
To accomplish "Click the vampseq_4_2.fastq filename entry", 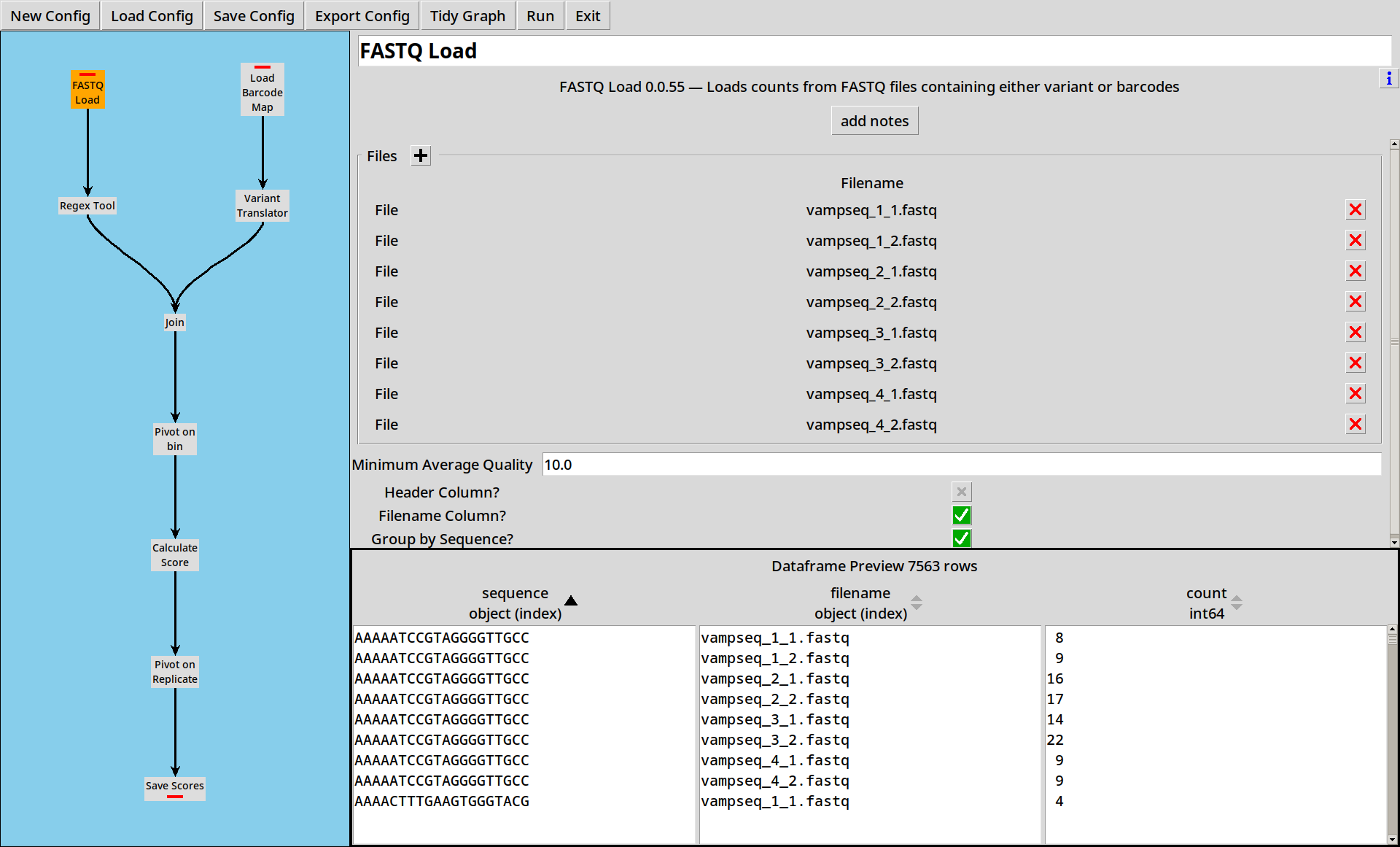I will pyautogui.click(x=871, y=425).
